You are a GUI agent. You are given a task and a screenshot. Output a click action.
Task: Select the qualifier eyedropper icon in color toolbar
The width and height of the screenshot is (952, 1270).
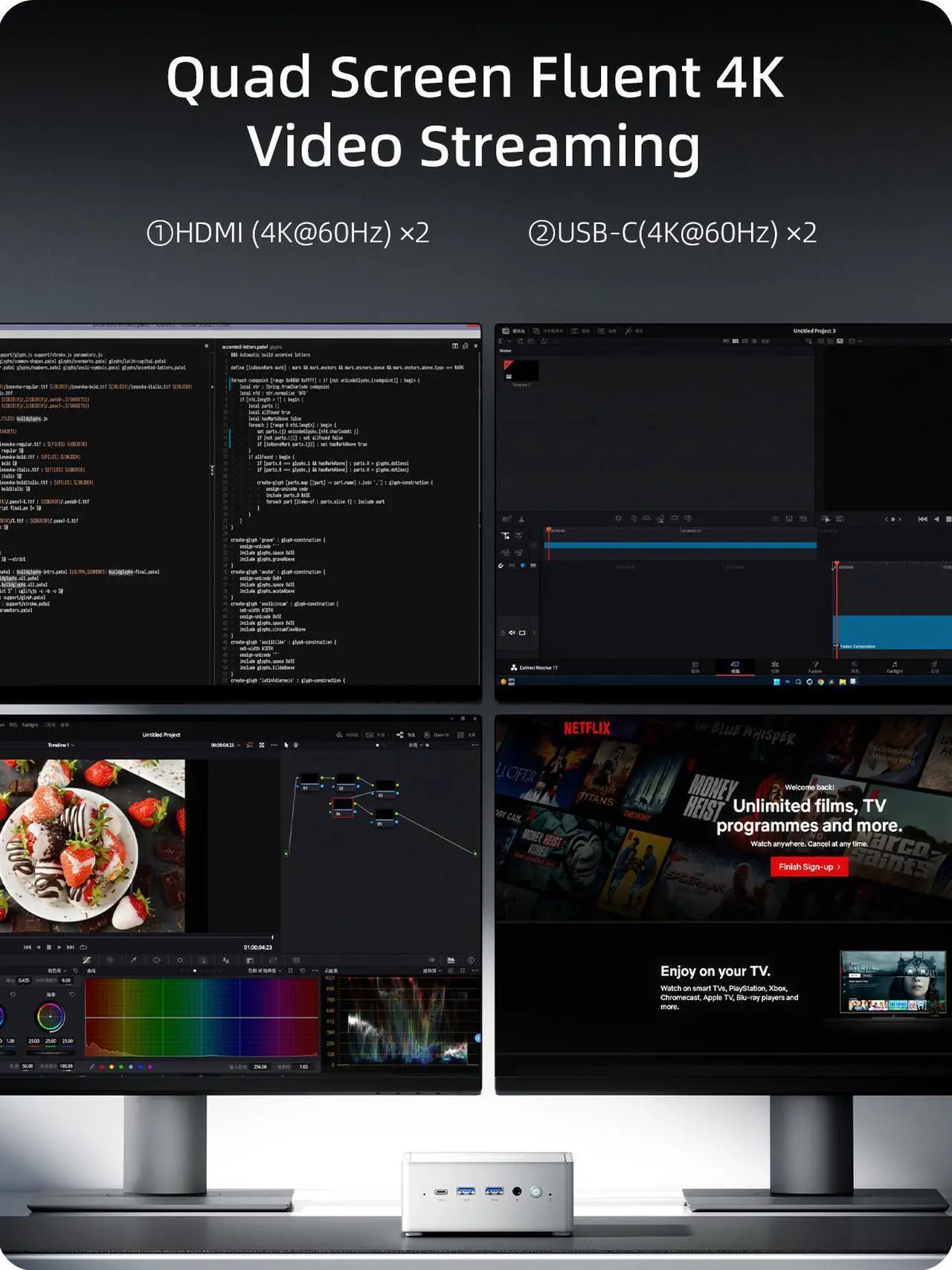coord(133,960)
